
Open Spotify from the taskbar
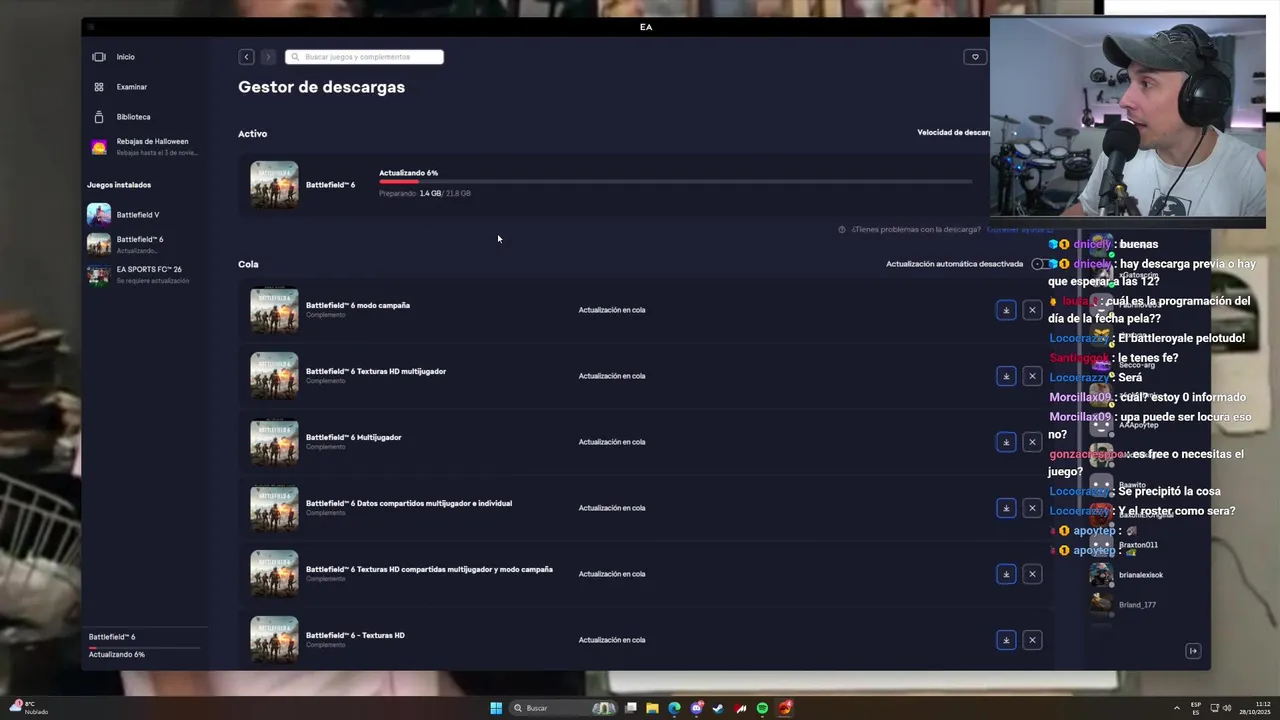tap(762, 708)
